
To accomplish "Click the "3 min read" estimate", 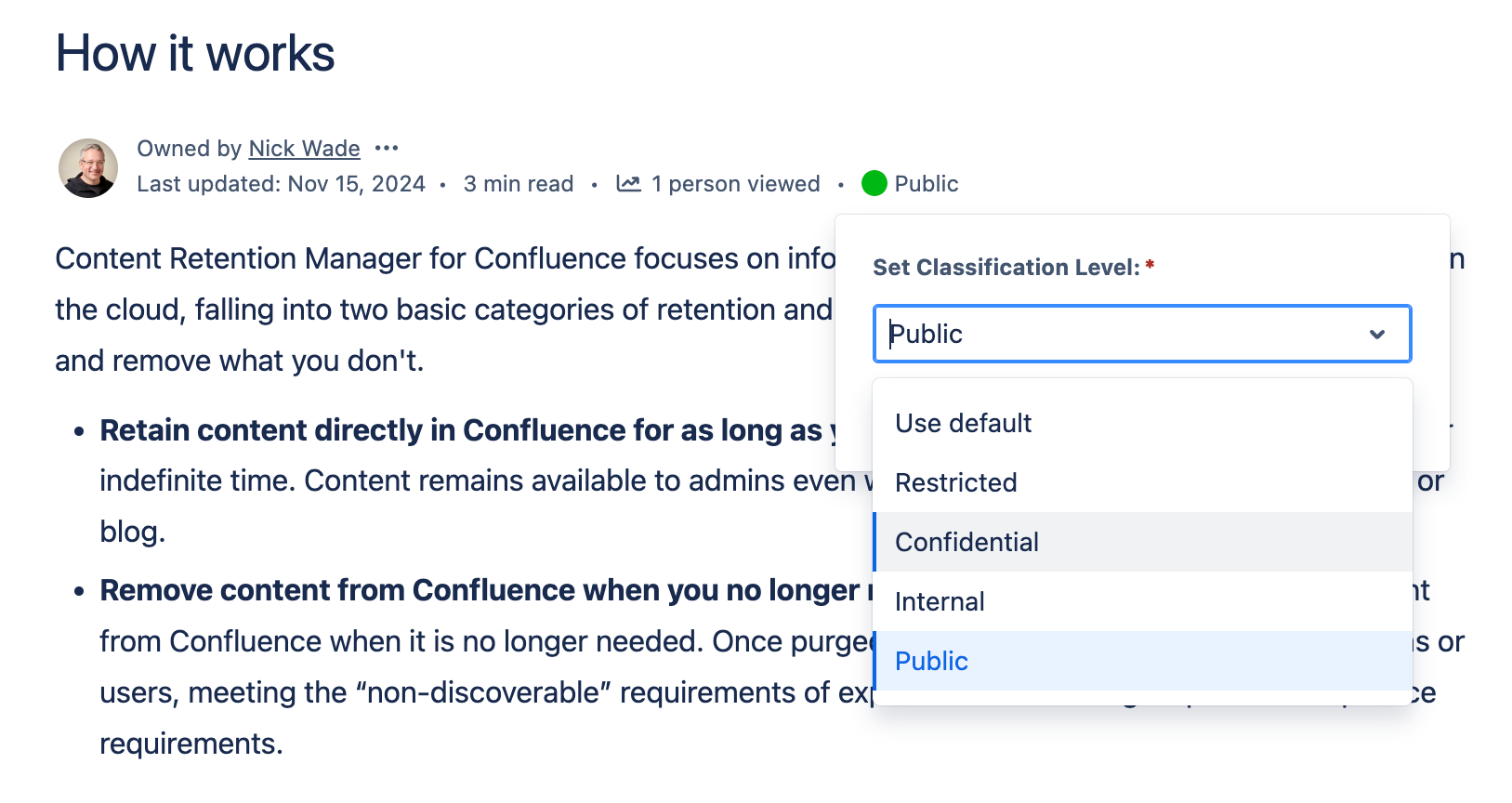I will coord(519,184).
